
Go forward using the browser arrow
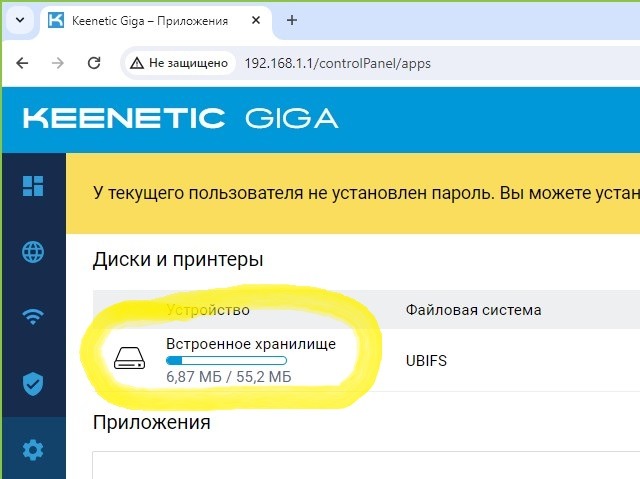click(58, 63)
